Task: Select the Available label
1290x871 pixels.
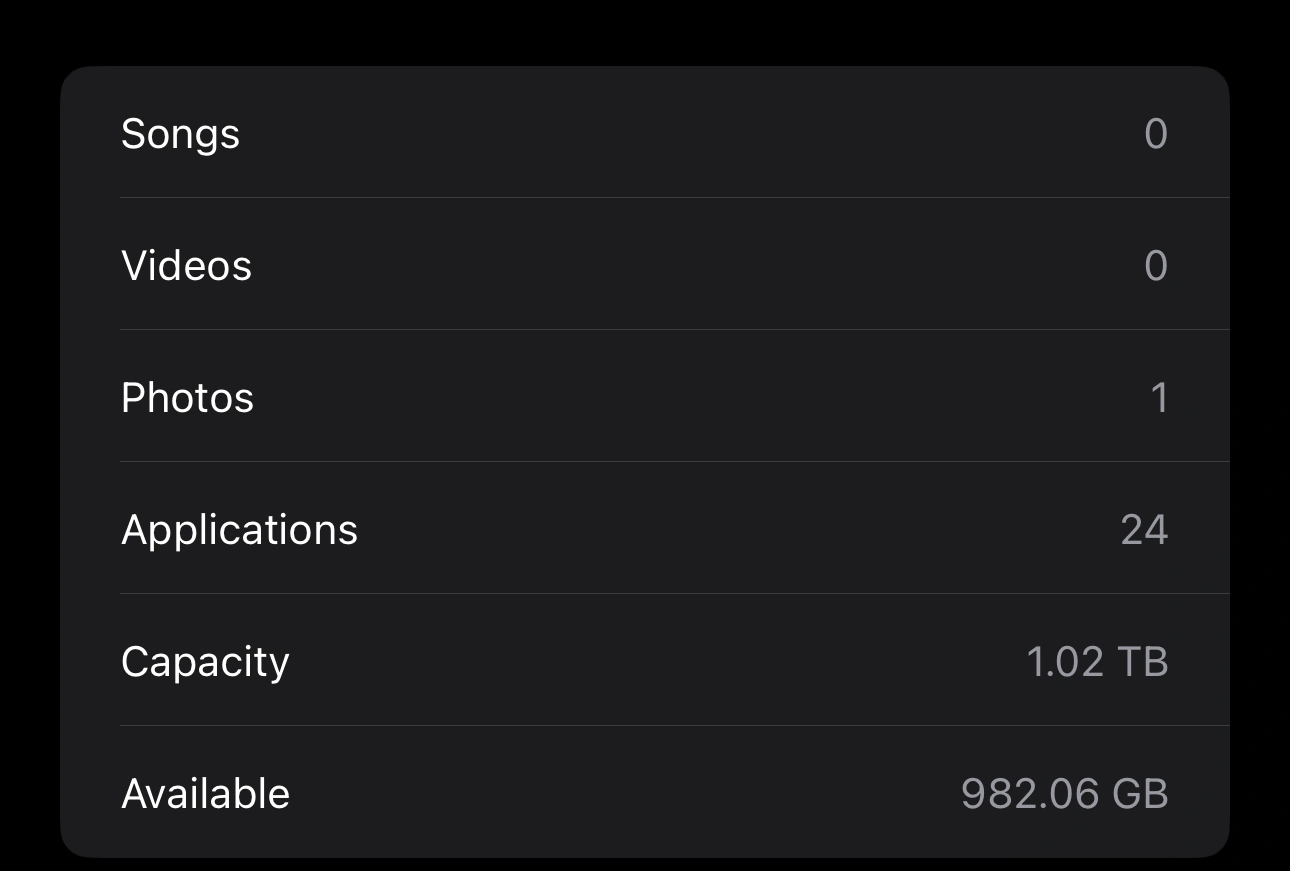Action: coord(205,794)
